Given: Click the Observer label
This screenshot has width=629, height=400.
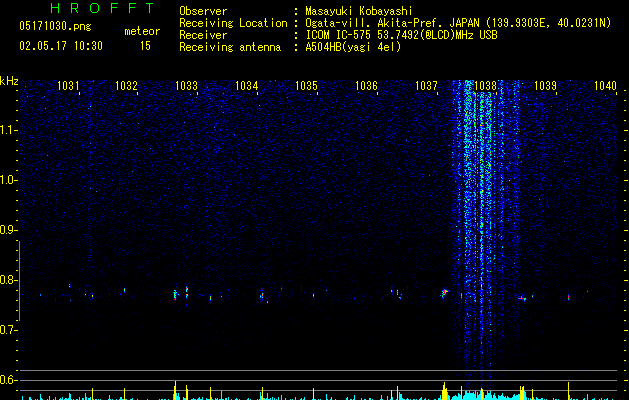Looking at the screenshot, I should (203, 11).
